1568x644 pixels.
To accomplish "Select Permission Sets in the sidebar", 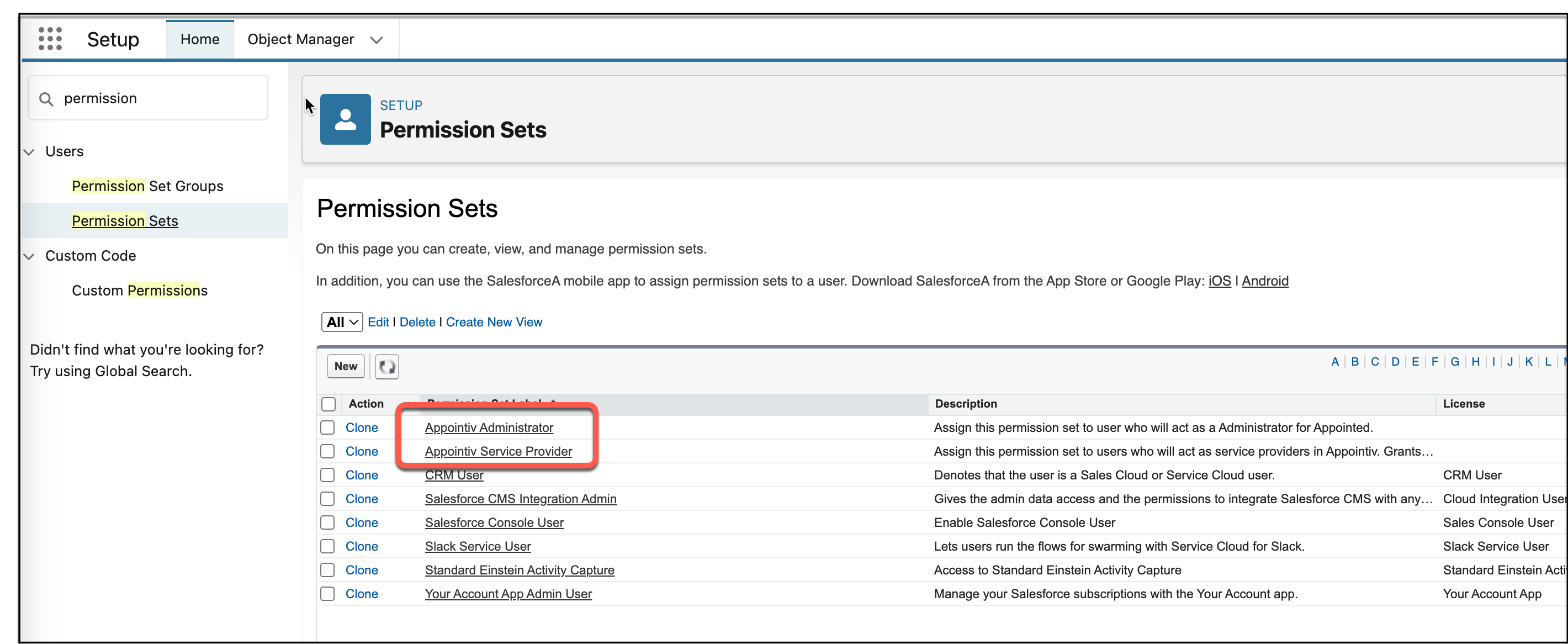I will (125, 221).
